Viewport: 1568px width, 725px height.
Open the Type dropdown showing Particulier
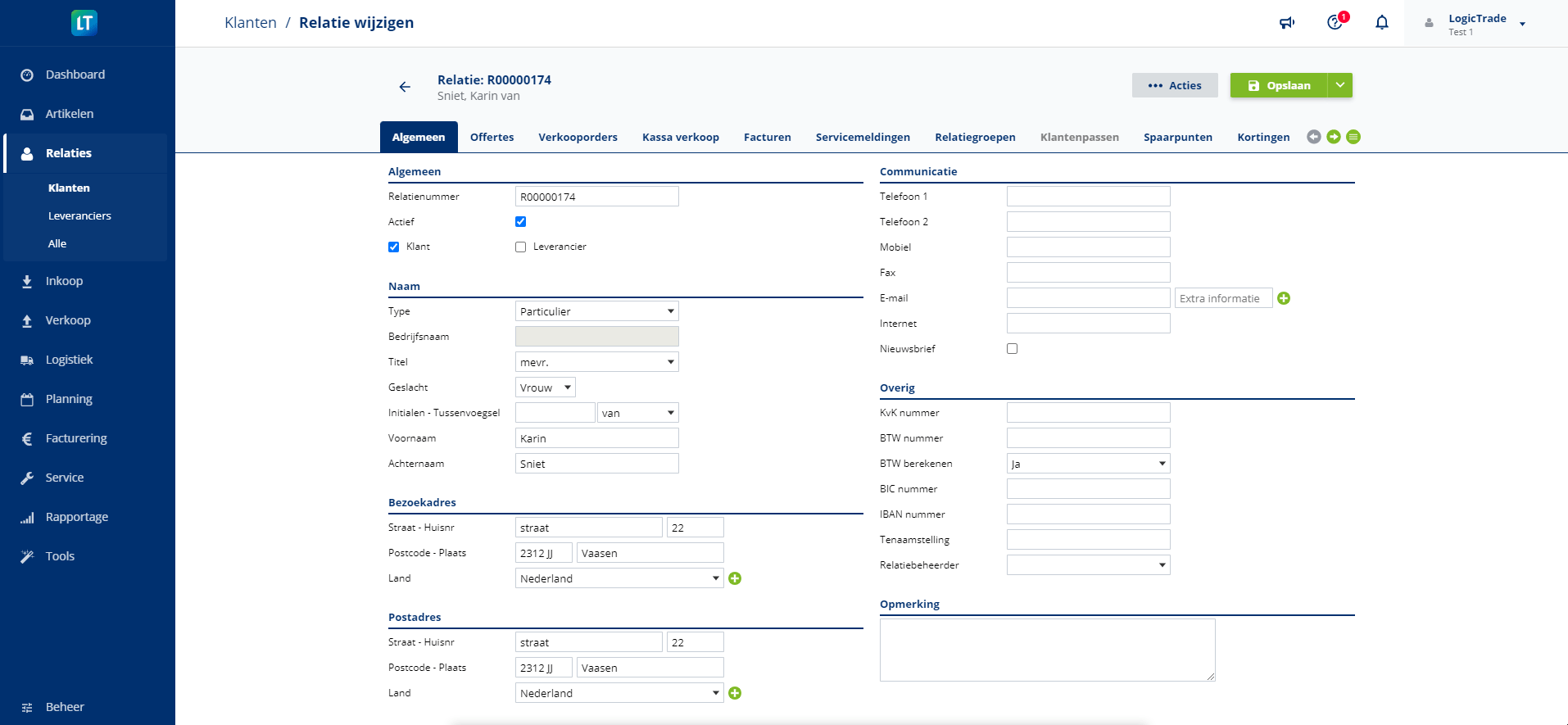click(596, 311)
